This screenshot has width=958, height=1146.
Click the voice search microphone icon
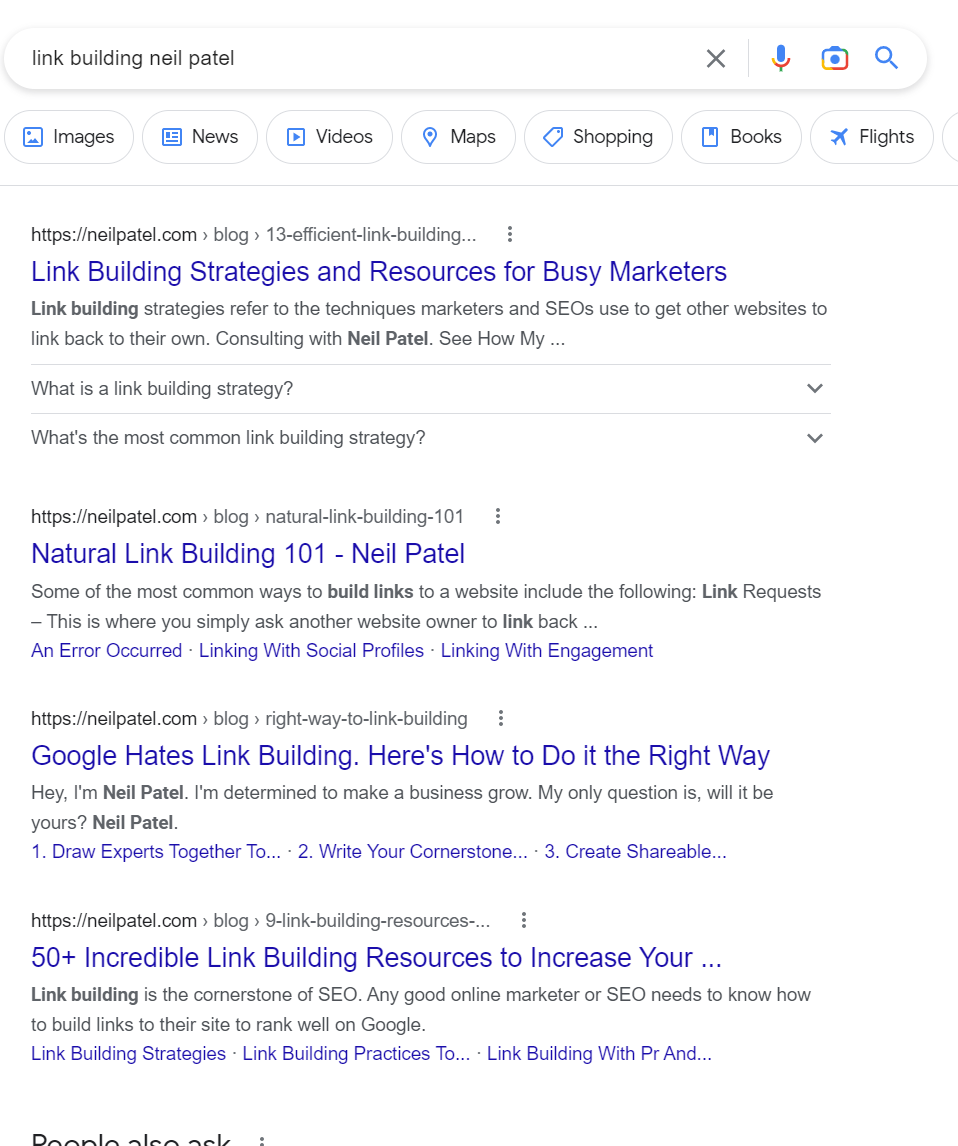click(x=780, y=58)
